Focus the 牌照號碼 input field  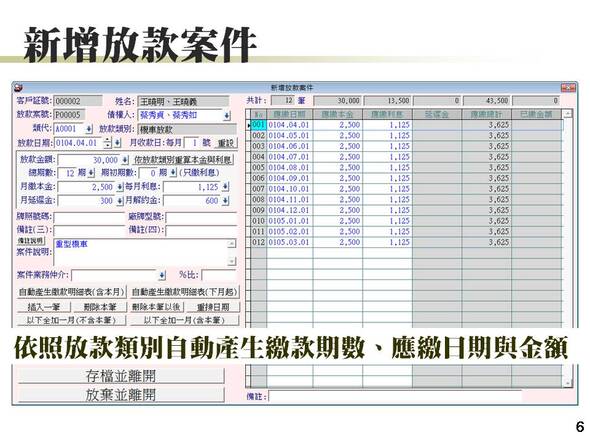(89, 217)
